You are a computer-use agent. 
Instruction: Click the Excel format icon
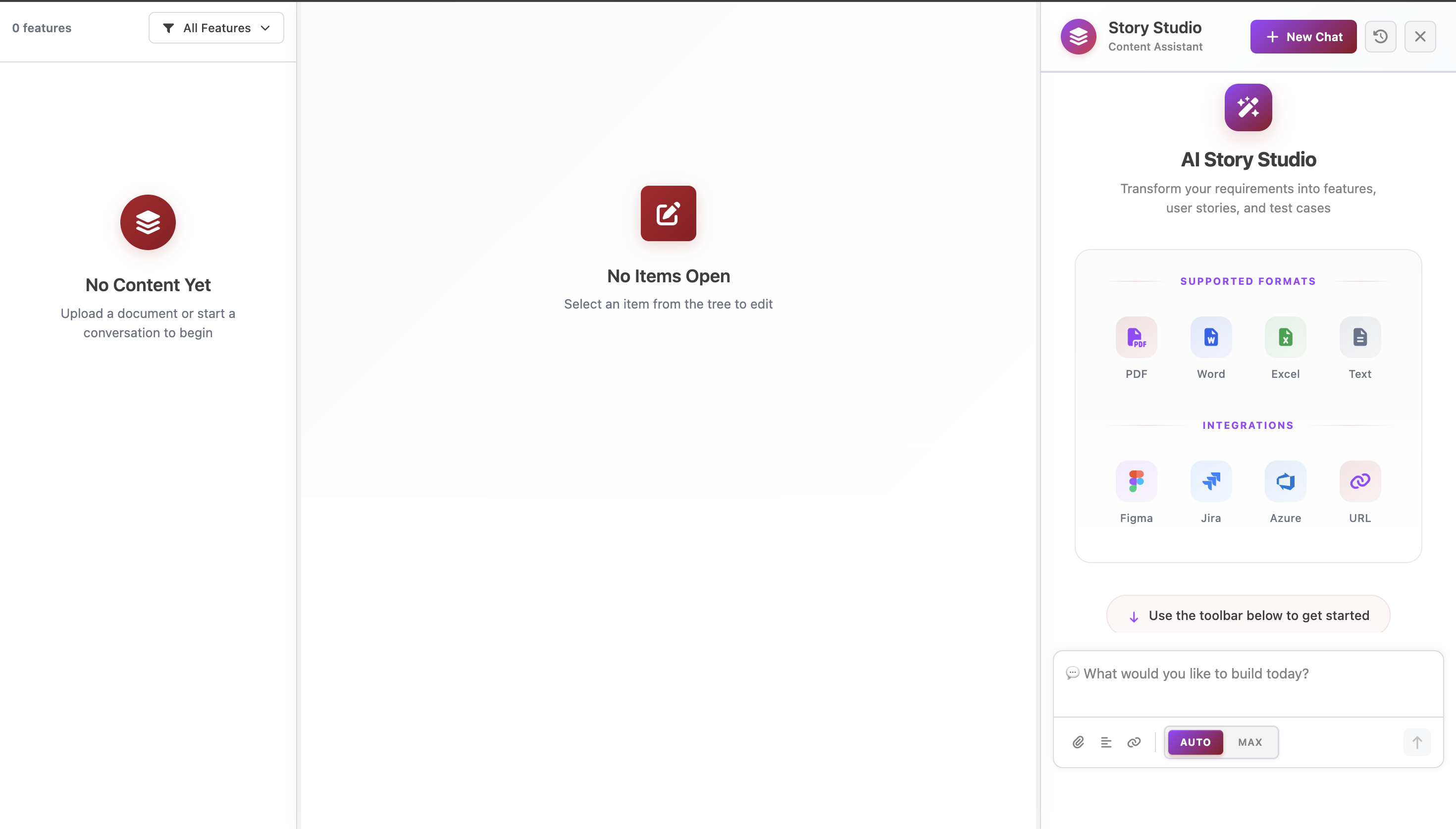coord(1285,337)
